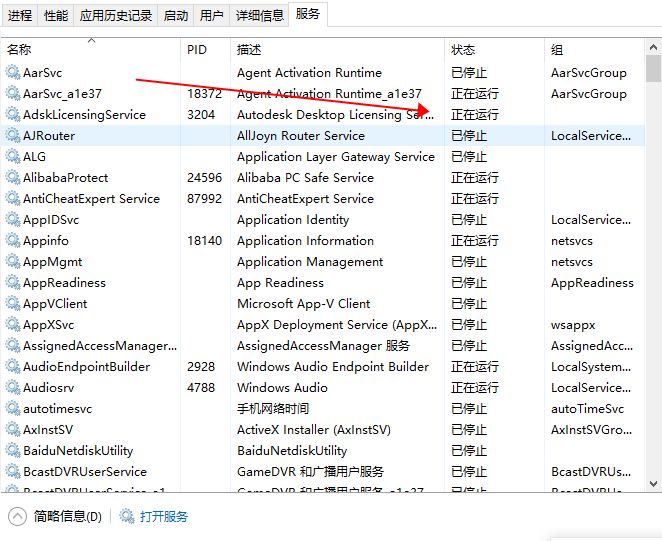Click the AppXSvc service gear icon

[12, 324]
